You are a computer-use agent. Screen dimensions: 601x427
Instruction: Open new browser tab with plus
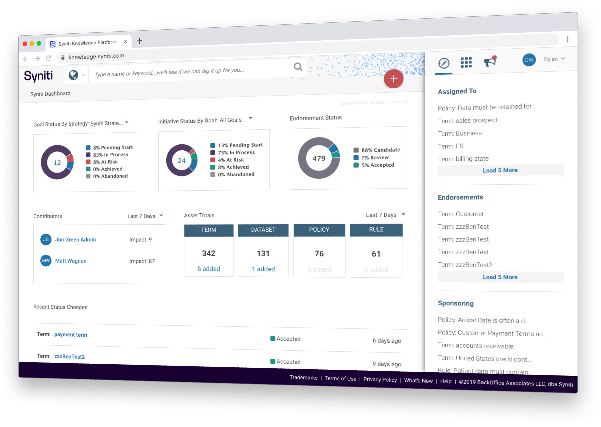[x=139, y=41]
